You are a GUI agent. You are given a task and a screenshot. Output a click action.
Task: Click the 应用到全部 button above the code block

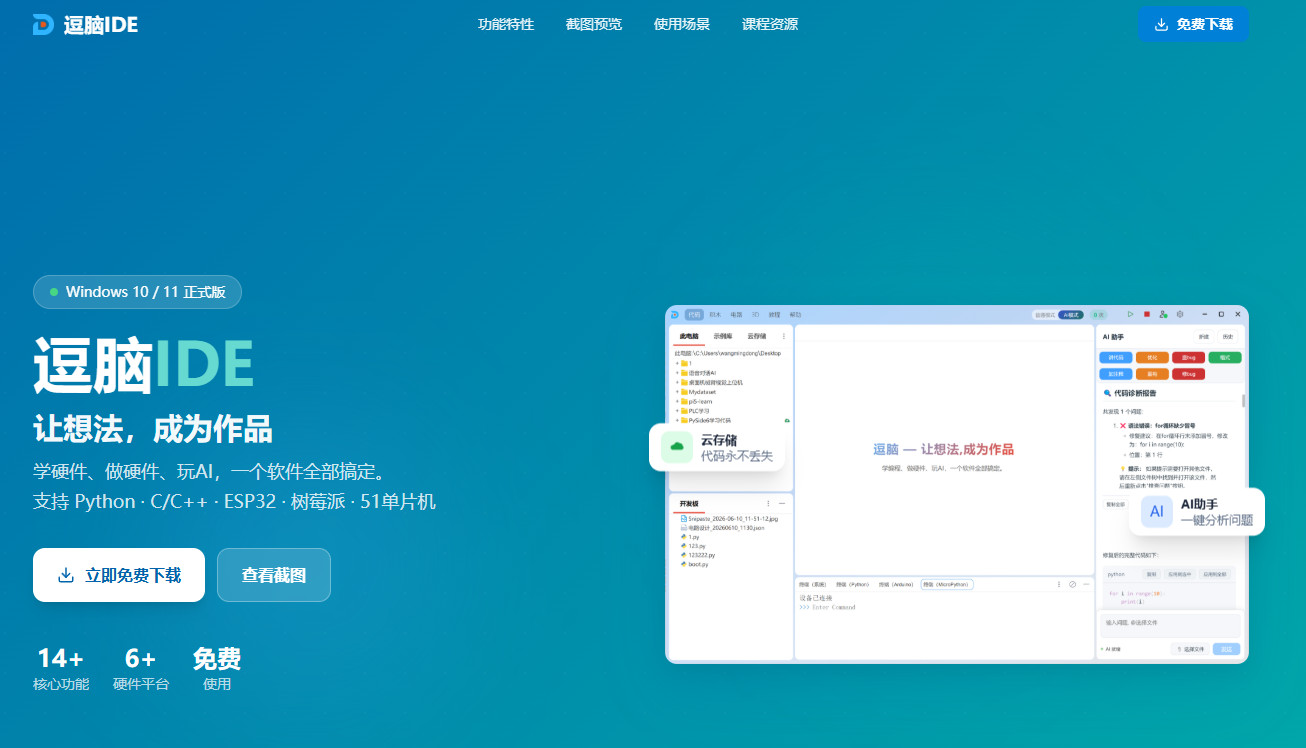click(1215, 574)
